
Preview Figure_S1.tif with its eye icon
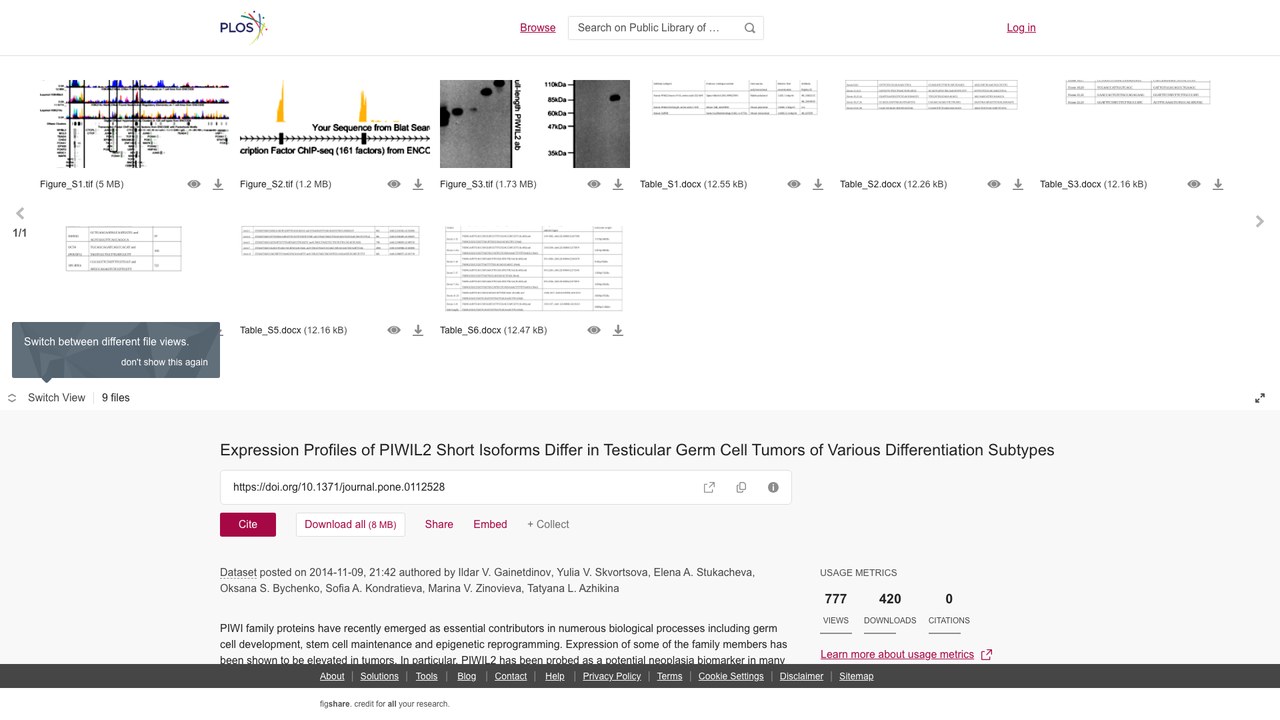pyautogui.click(x=194, y=184)
